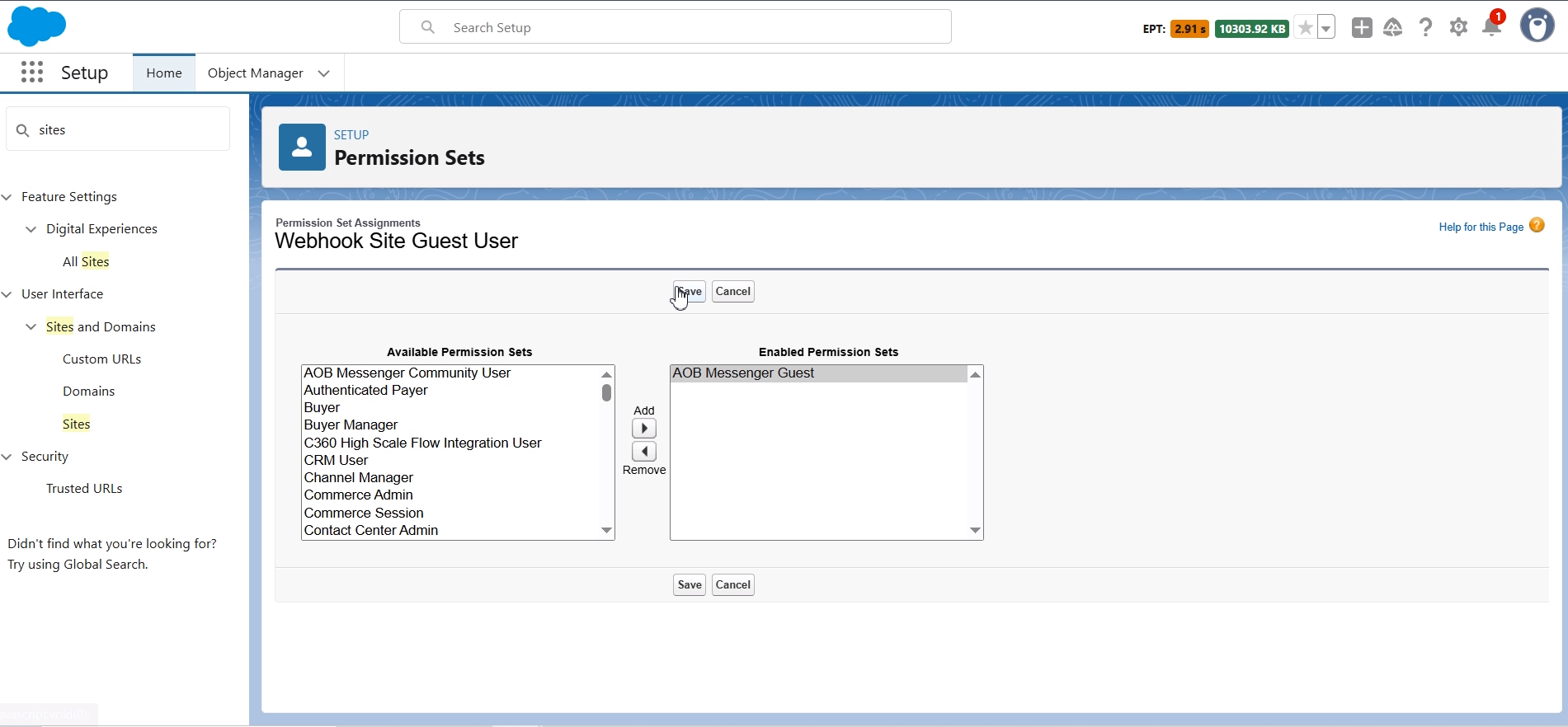Click the Quick Find box containing sites
The width and height of the screenshot is (1568, 727).
(x=118, y=129)
